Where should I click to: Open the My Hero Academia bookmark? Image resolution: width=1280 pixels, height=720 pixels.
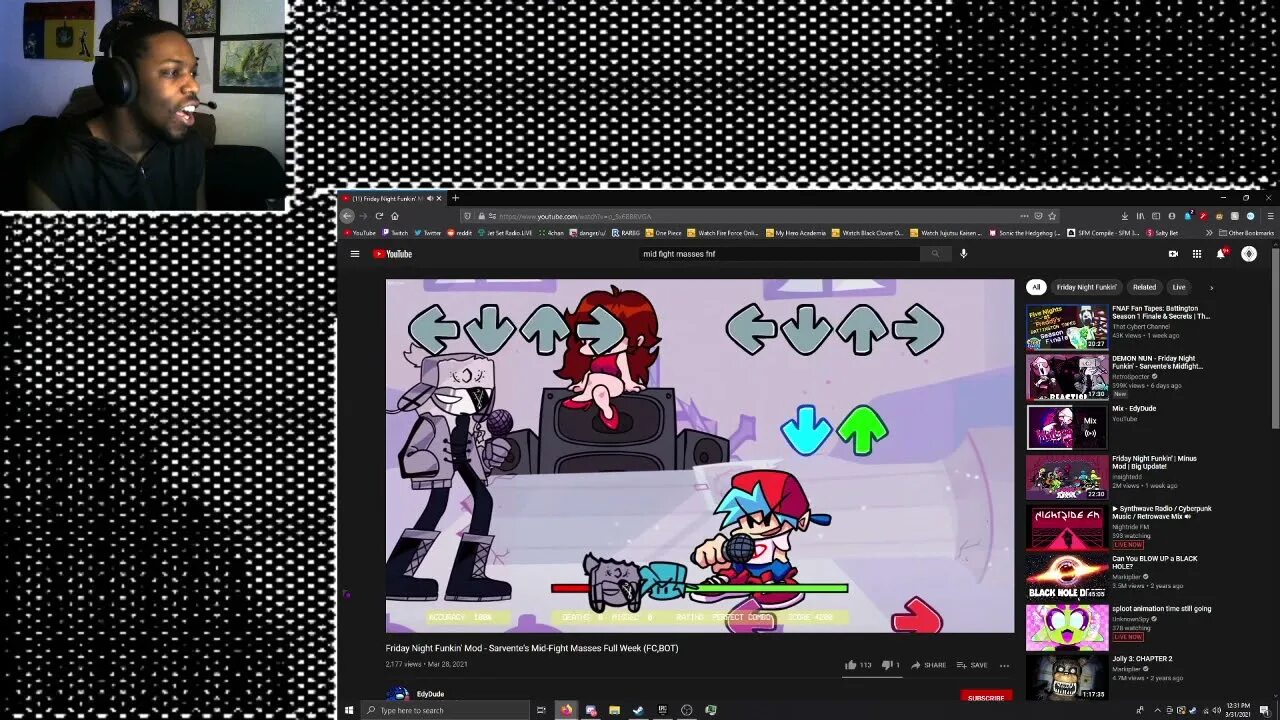tap(796, 233)
